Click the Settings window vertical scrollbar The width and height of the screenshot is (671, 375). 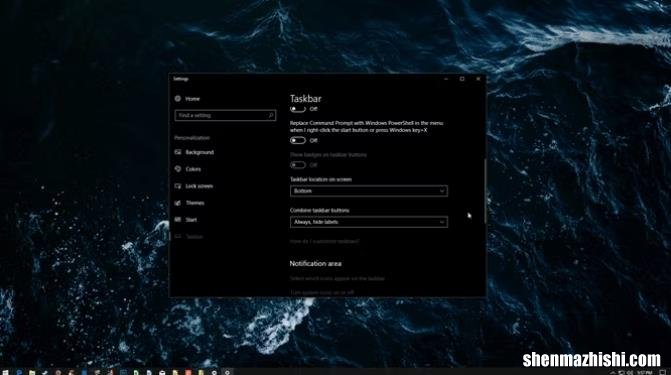tap(485, 190)
